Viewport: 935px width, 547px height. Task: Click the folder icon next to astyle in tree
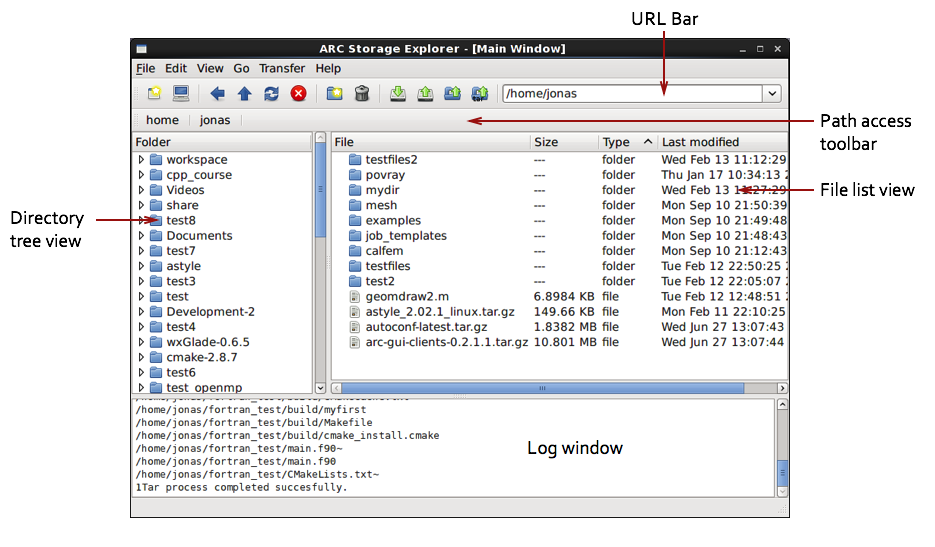156,266
